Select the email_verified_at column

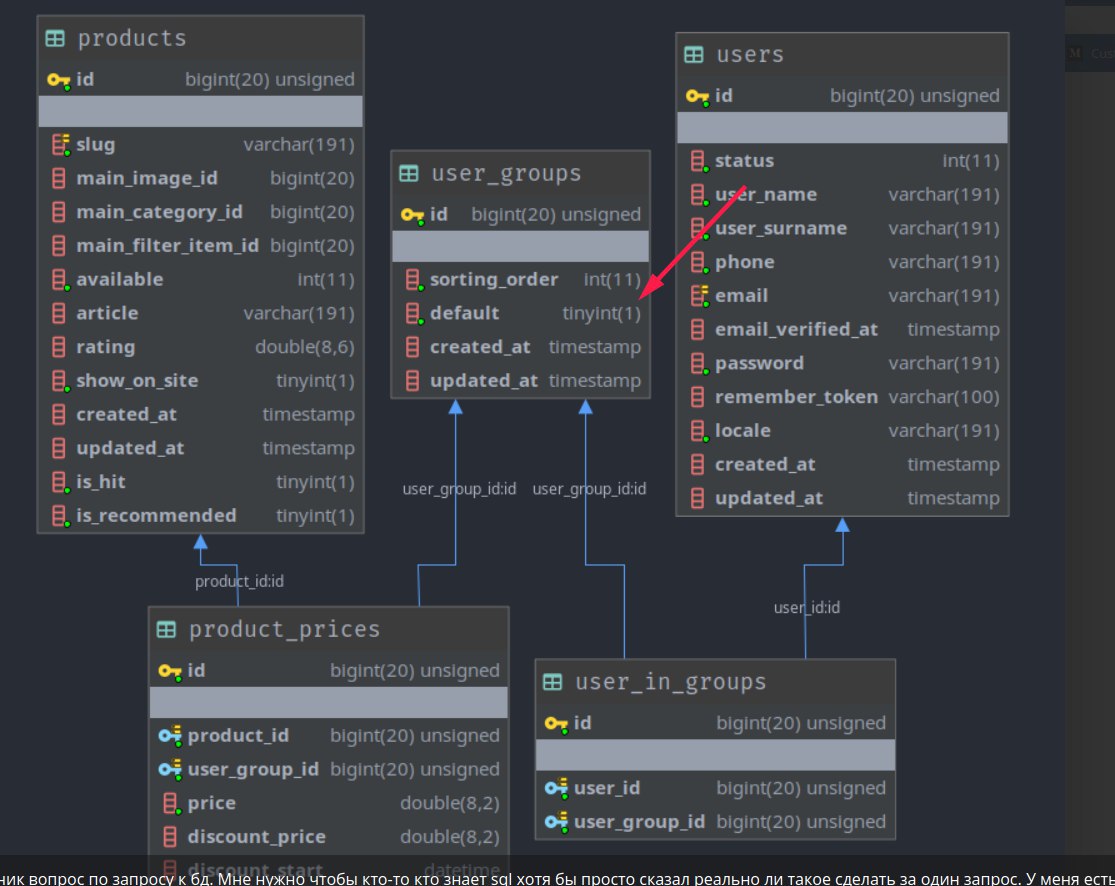842,330
